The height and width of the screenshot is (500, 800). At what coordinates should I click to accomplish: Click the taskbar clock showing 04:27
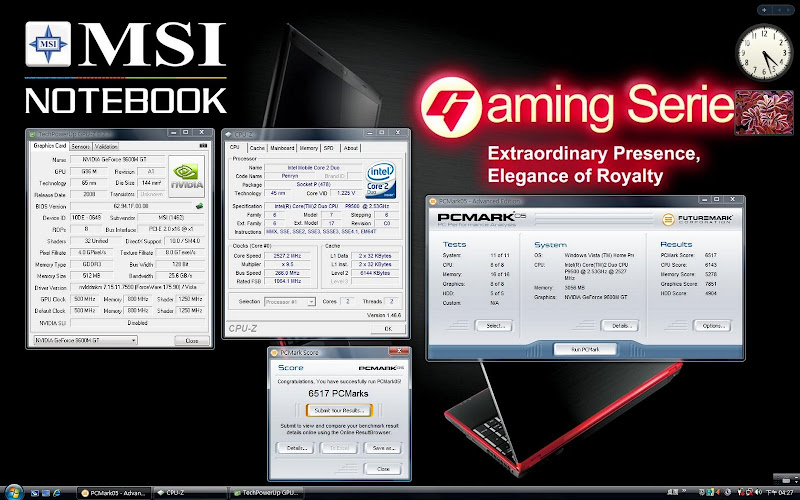click(782, 492)
